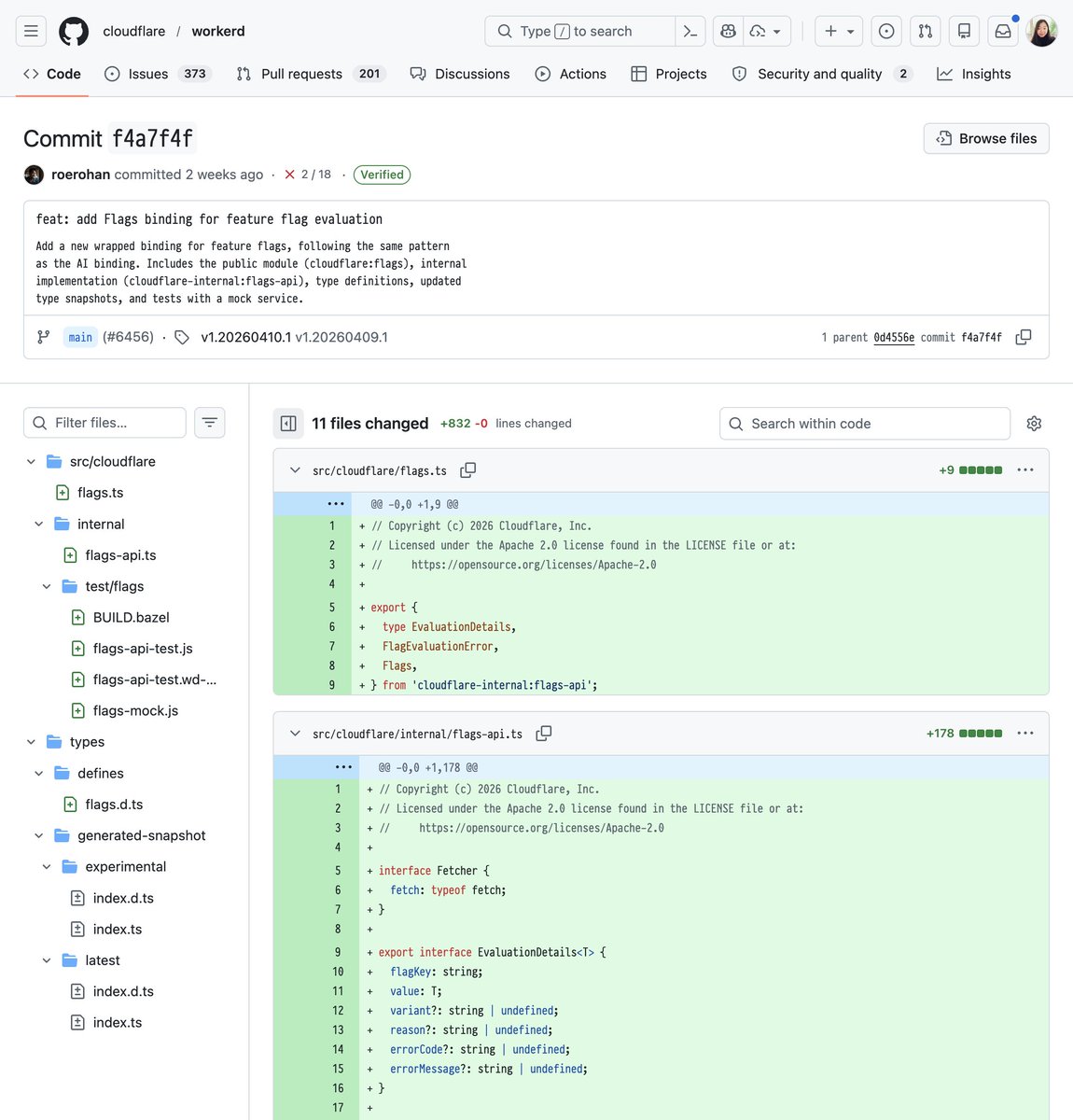1073x1120 pixels.
Task: Collapse the src/cloudflare folder
Action: click(x=31, y=462)
